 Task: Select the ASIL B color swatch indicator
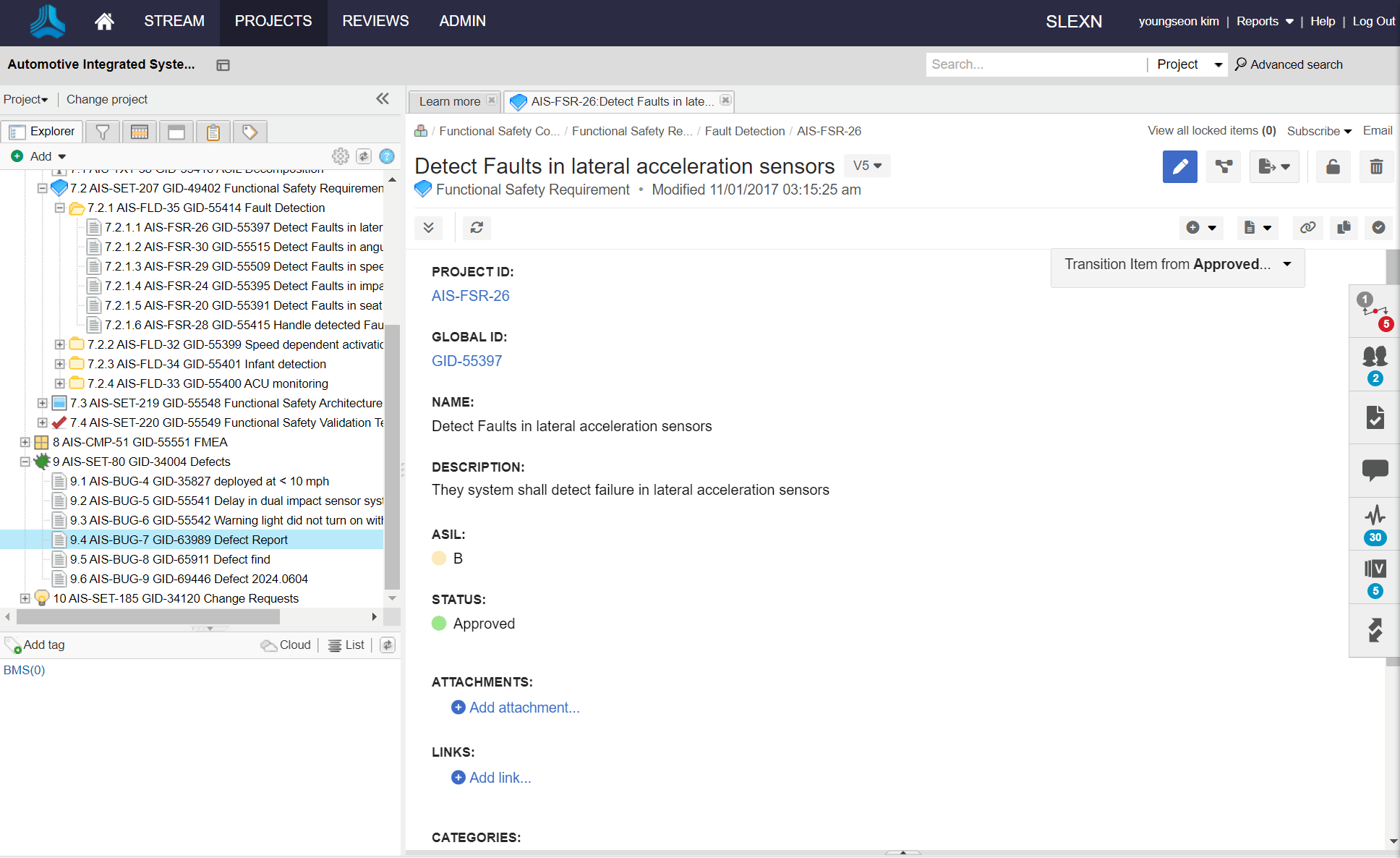(439, 557)
